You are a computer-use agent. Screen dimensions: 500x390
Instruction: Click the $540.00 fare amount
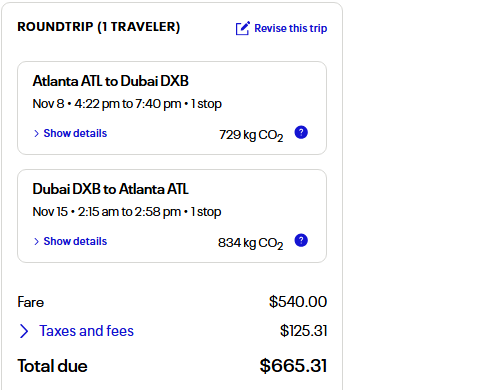(298, 302)
